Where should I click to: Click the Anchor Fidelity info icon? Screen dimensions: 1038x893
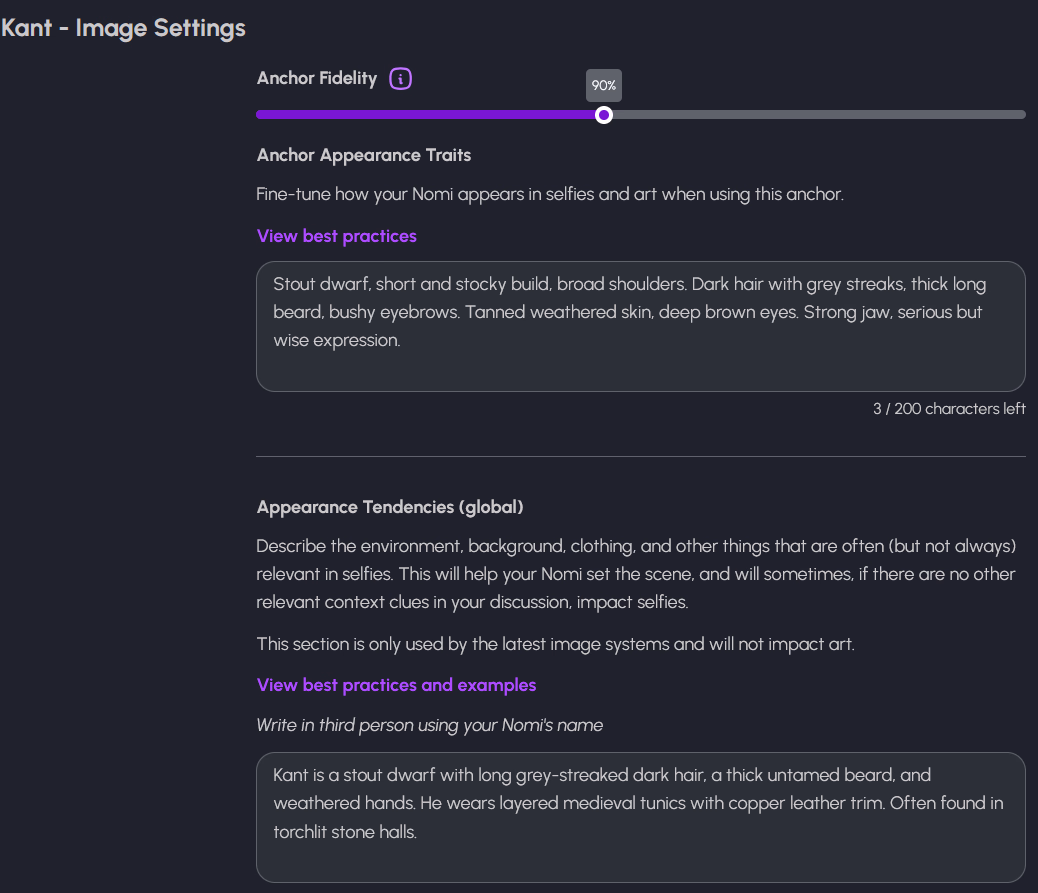[x=400, y=78]
